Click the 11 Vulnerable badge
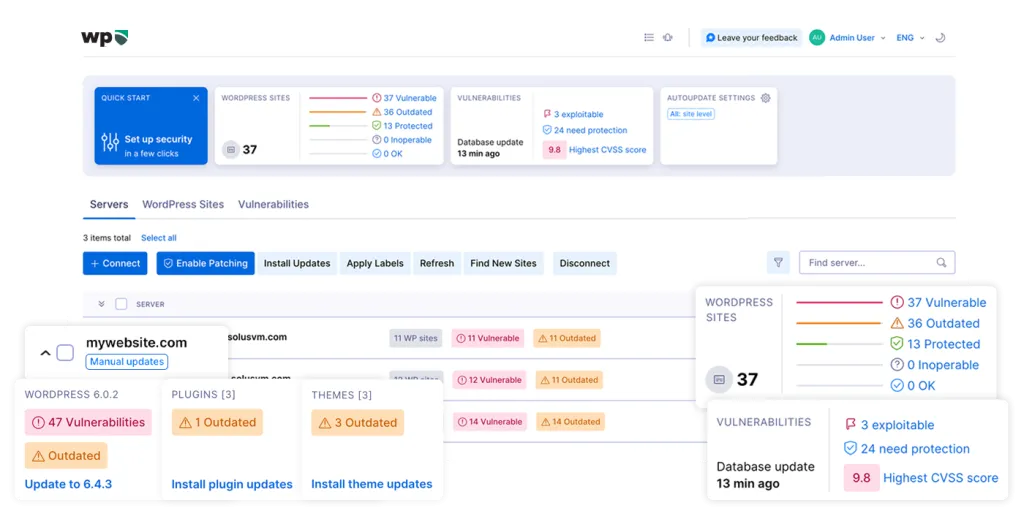The height and width of the screenshot is (519, 1024). click(x=488, y=338)
